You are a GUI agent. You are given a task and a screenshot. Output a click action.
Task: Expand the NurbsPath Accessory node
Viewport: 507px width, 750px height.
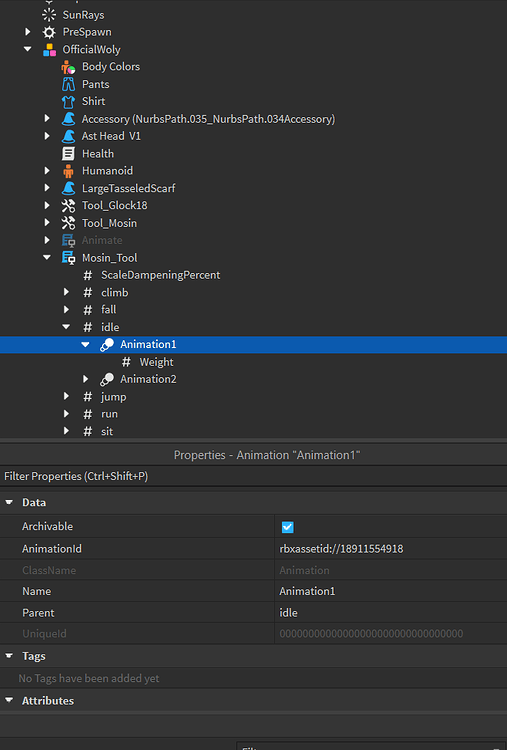click(47, 118)
